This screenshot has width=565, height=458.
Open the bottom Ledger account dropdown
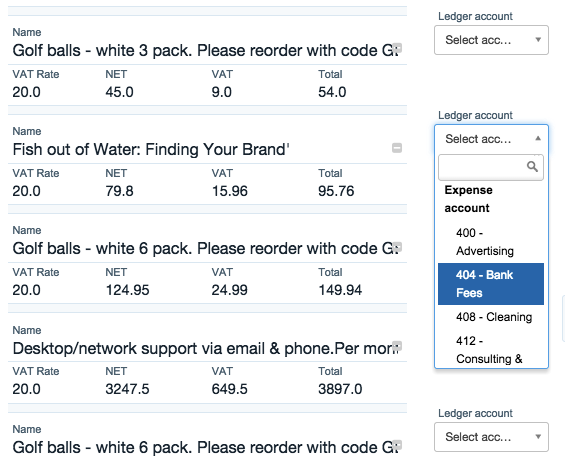click(491, 437)
